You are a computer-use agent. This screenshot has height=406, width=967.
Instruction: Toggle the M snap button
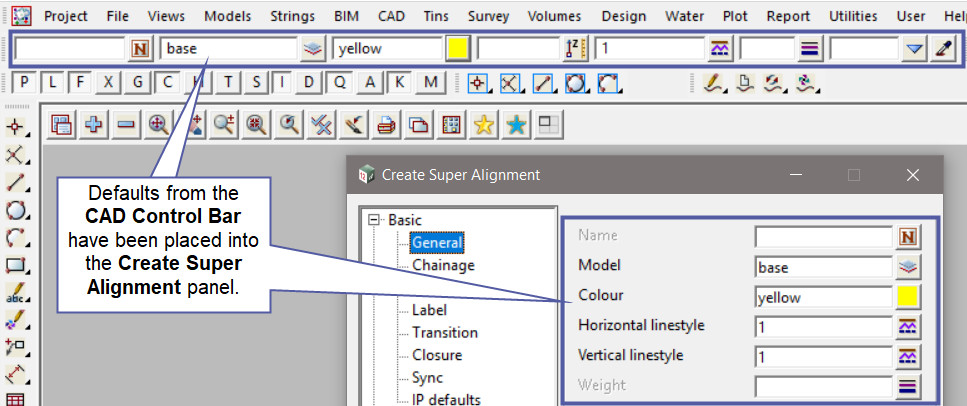tap(429, 83)
